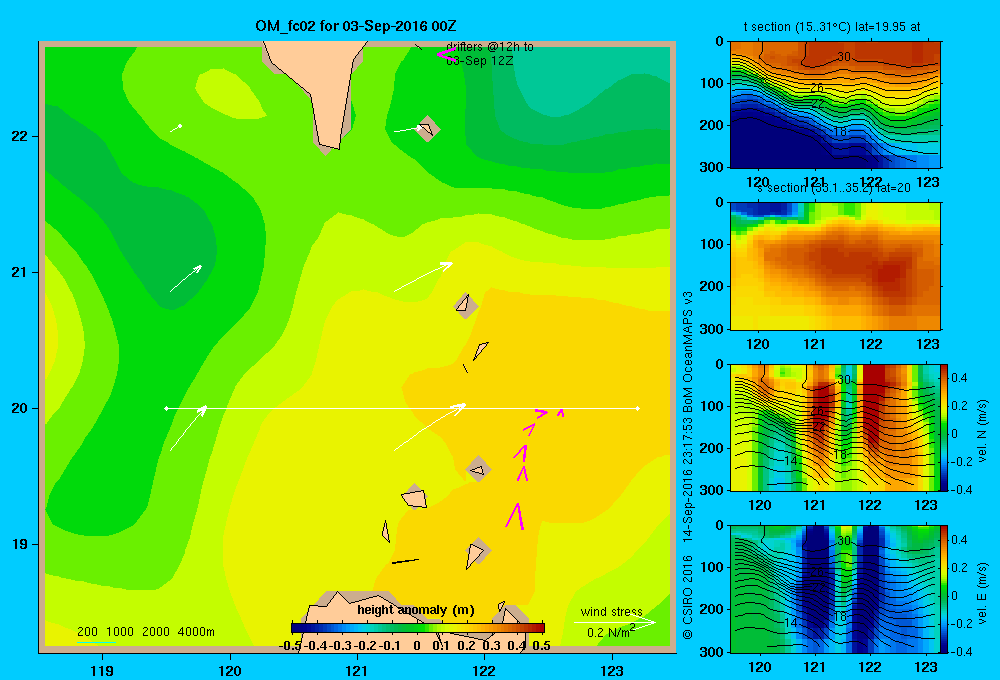
Task: Click the wind arrow near 21N 120E
Action: coord(186,279)
